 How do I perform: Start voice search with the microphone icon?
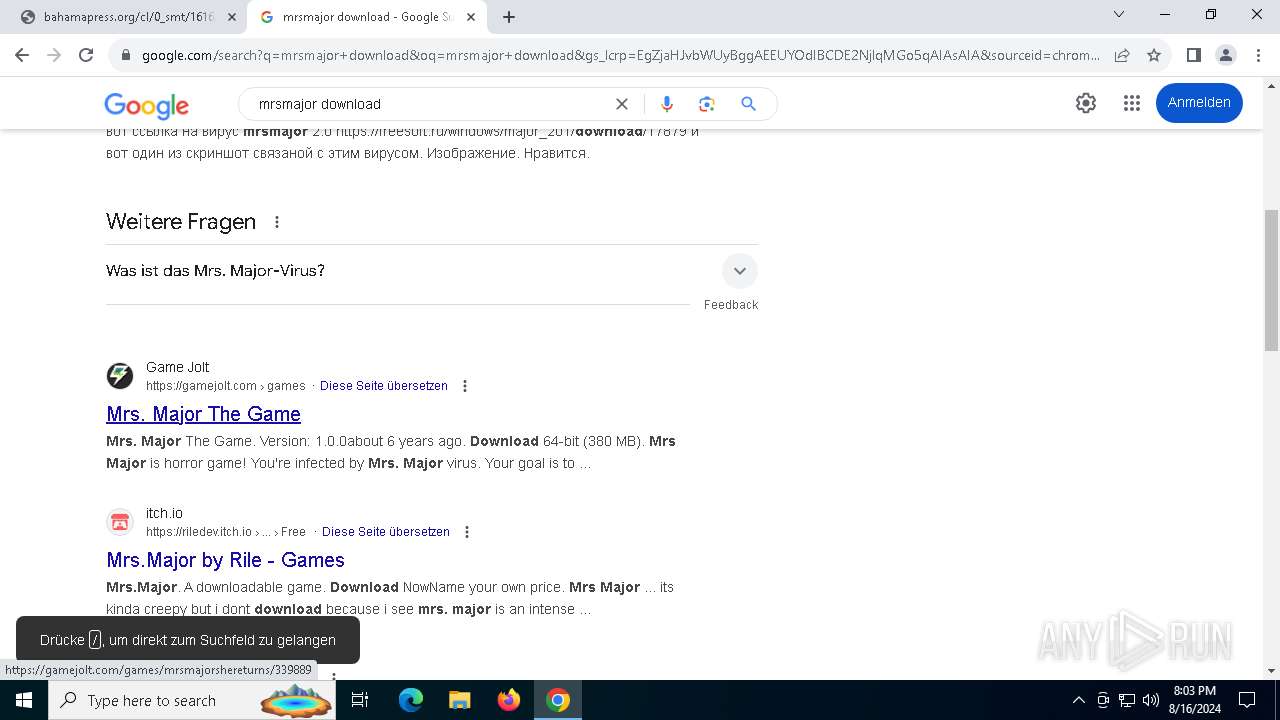click(x=667, y=104)
